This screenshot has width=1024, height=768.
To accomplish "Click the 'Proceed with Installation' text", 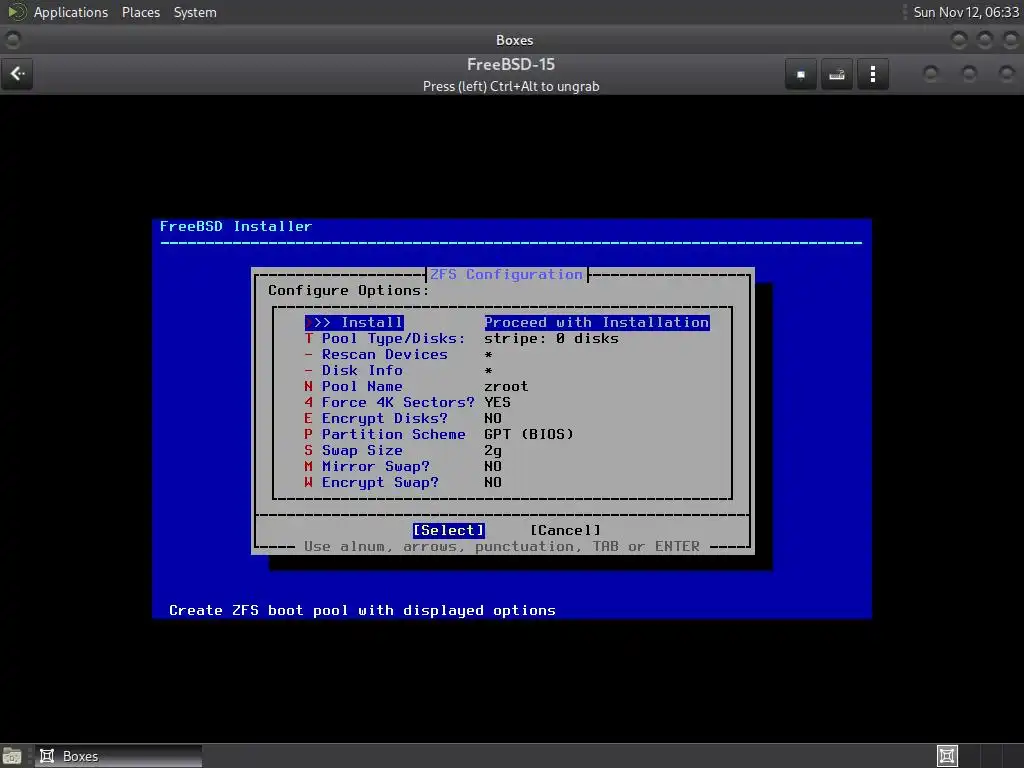I will 597,323.
